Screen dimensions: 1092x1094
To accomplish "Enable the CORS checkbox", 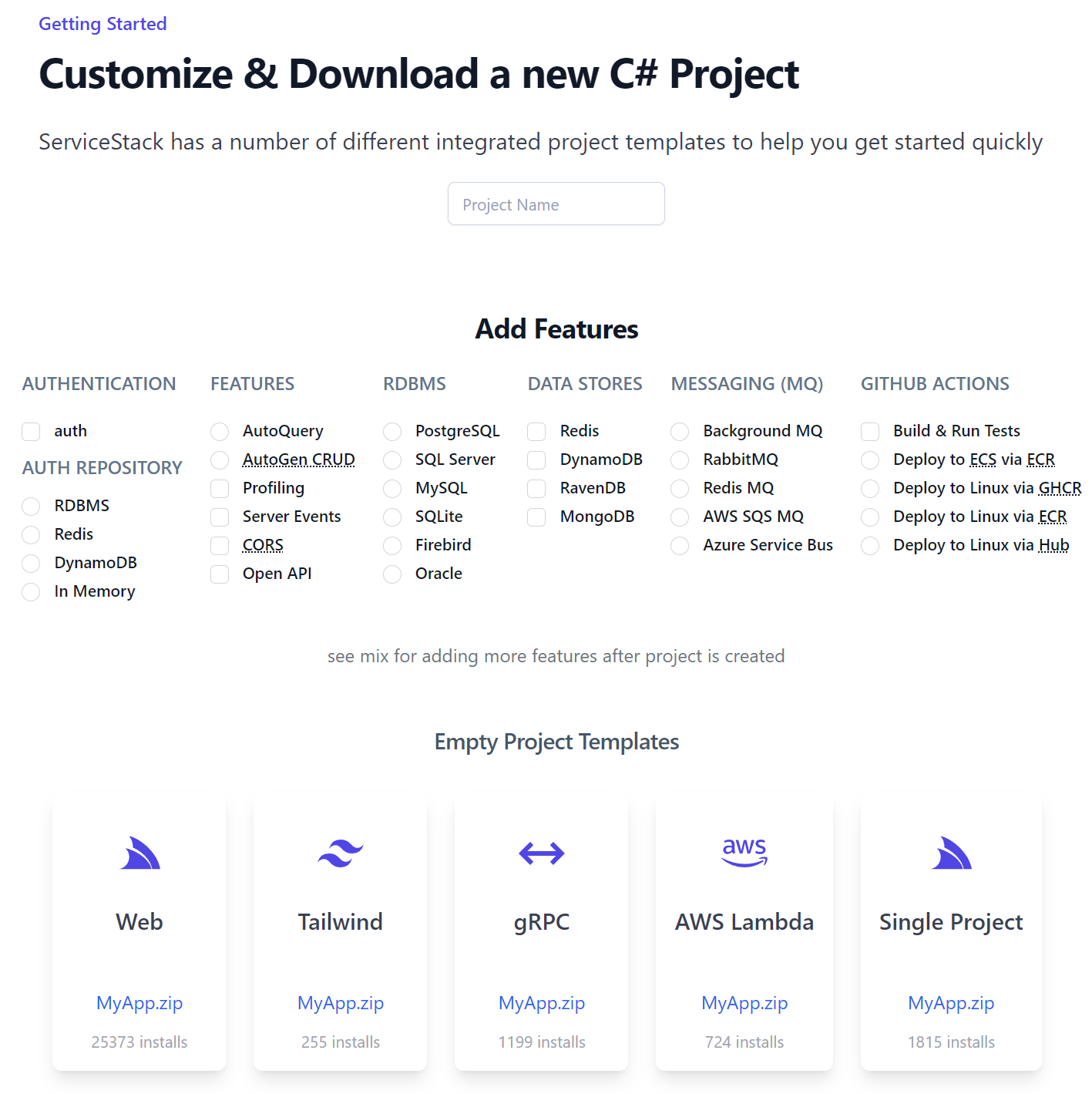I will pyautogui.click(x=220, y=546).
